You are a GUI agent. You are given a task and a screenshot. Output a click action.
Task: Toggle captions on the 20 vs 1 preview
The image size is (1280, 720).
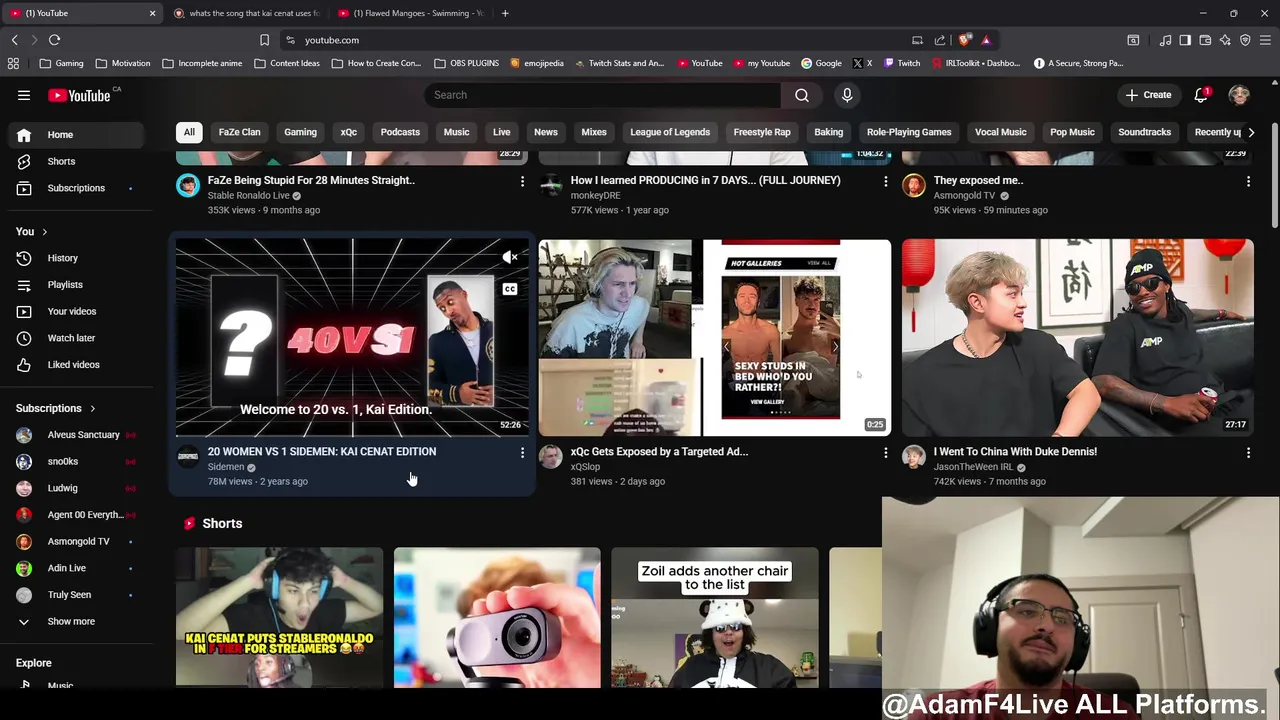(510, 289)
